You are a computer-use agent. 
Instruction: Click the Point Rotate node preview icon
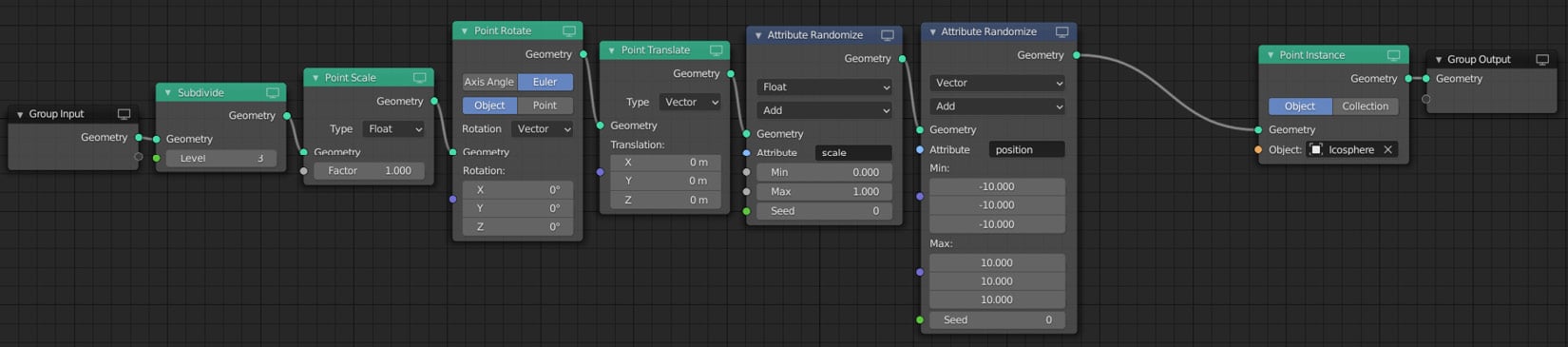tap(568, 31)
